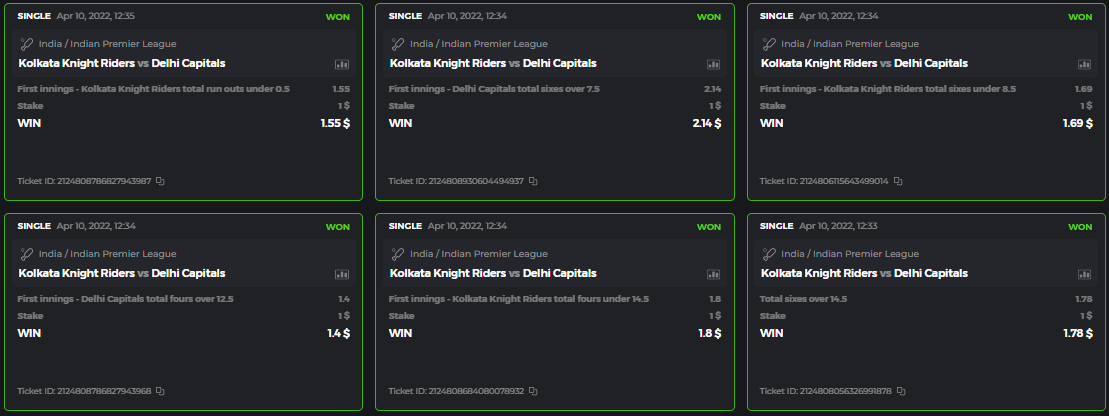The image size is (1109, 416).
Task: Click cricket icon on the 12:33 bet card
Action: [769, 254]
